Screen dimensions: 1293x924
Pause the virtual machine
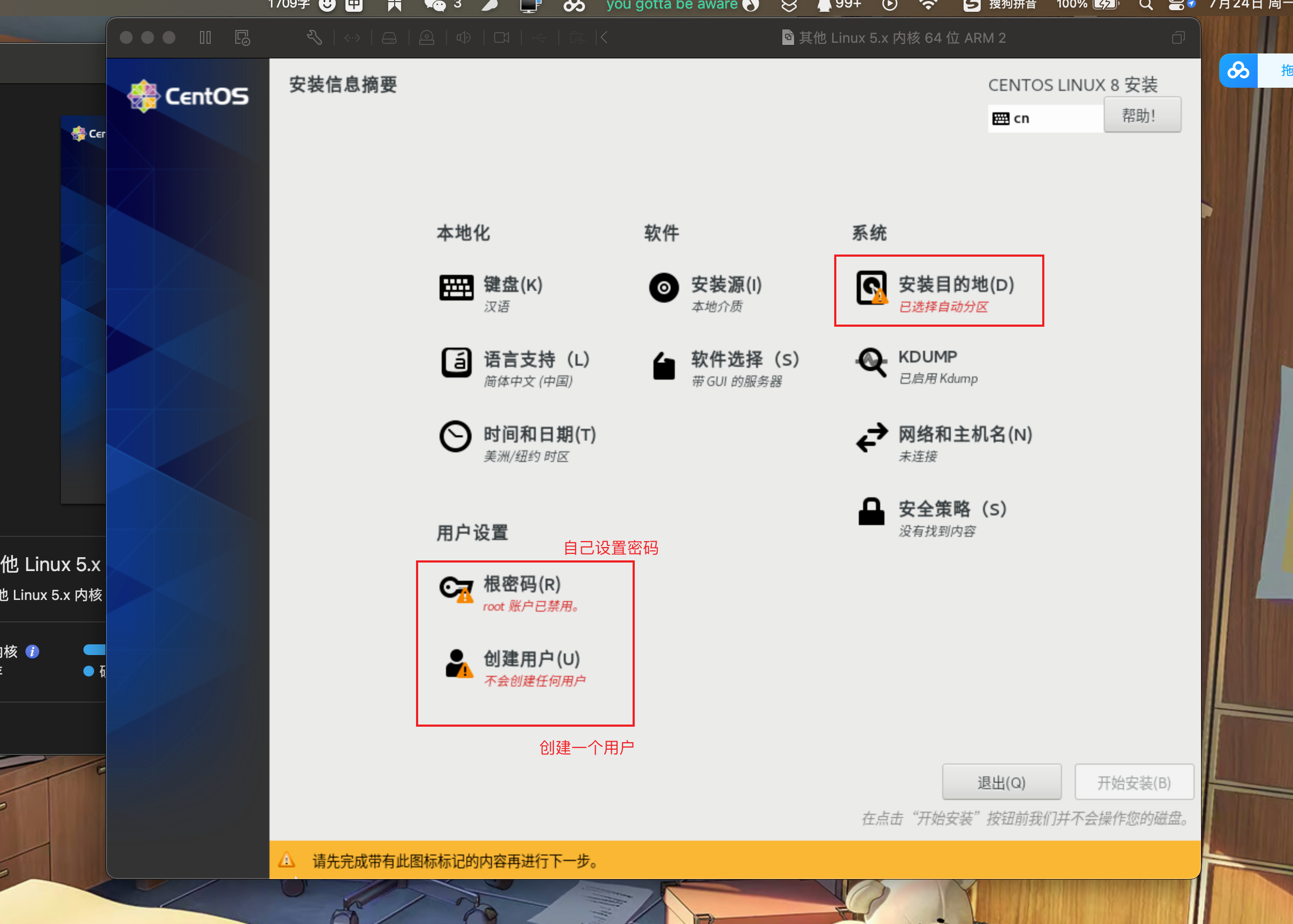205,38
